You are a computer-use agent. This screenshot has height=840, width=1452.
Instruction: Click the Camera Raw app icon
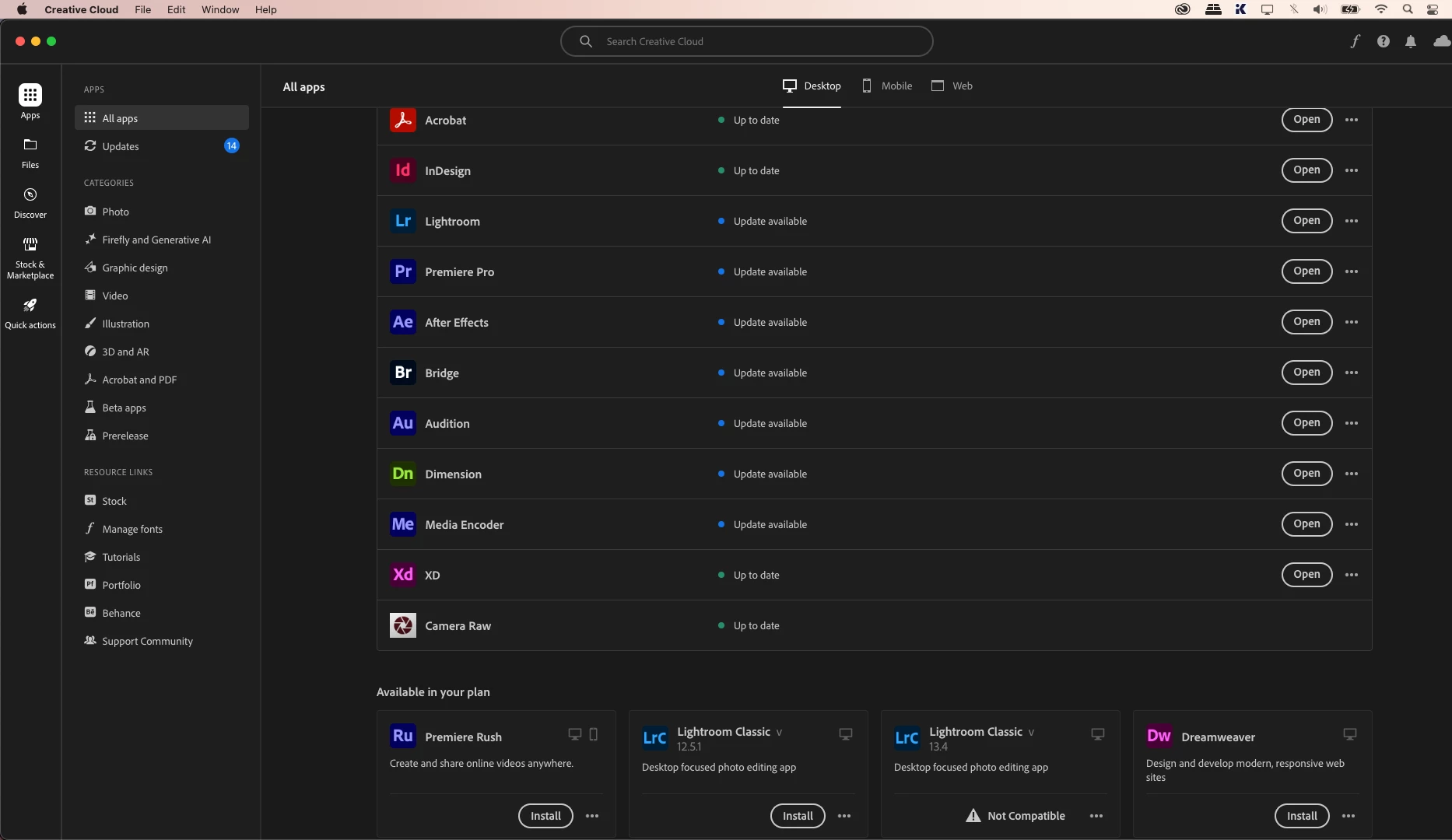click(x=403, y=625)
